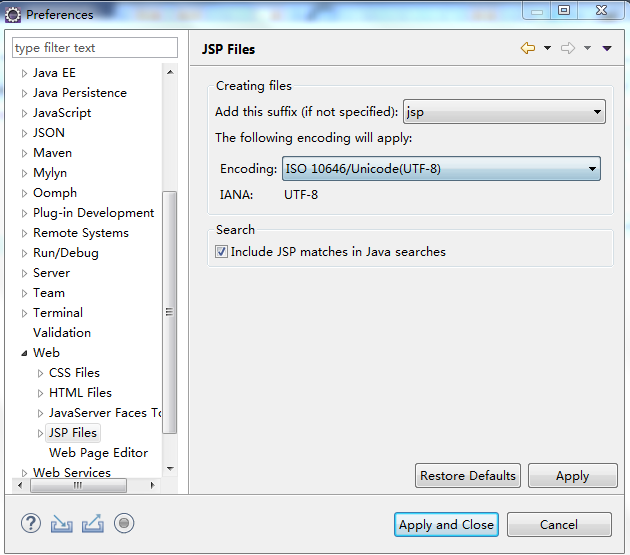Expand the Plug-in Development node
The width and height of the screenshot is (630, 555).
(x=24, y=213)
